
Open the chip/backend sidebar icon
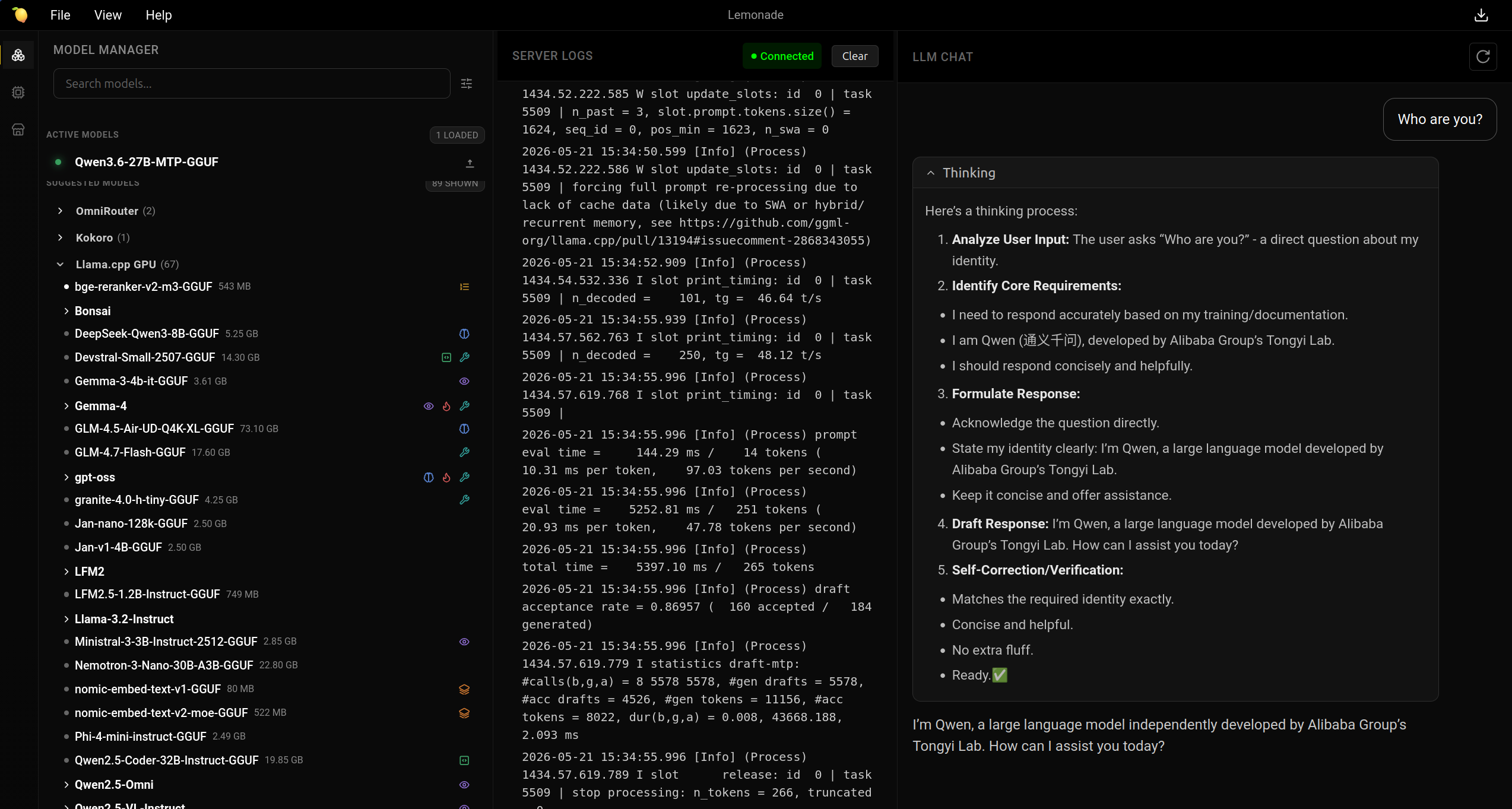click(18, 92)
